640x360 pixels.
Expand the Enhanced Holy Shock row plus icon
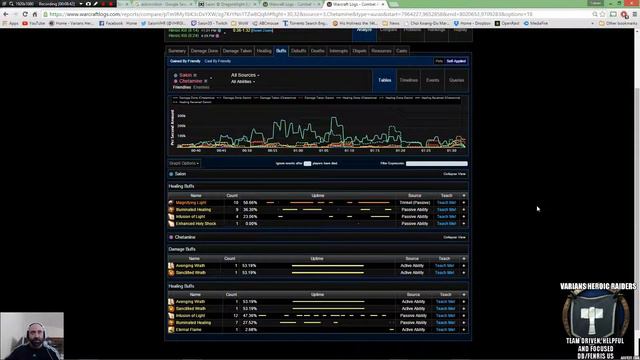[464, 224]
